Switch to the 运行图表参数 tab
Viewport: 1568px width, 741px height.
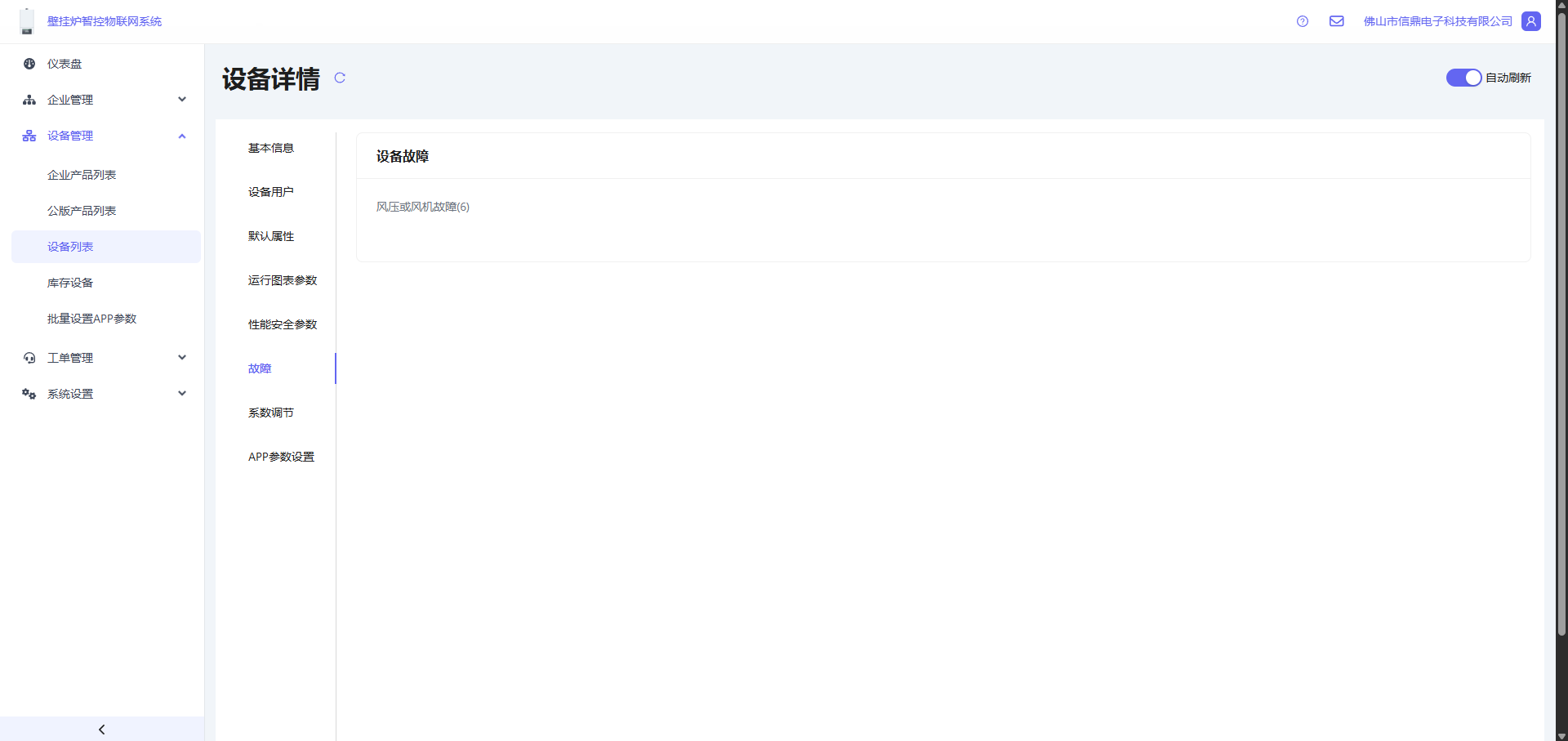click(283, 280)
